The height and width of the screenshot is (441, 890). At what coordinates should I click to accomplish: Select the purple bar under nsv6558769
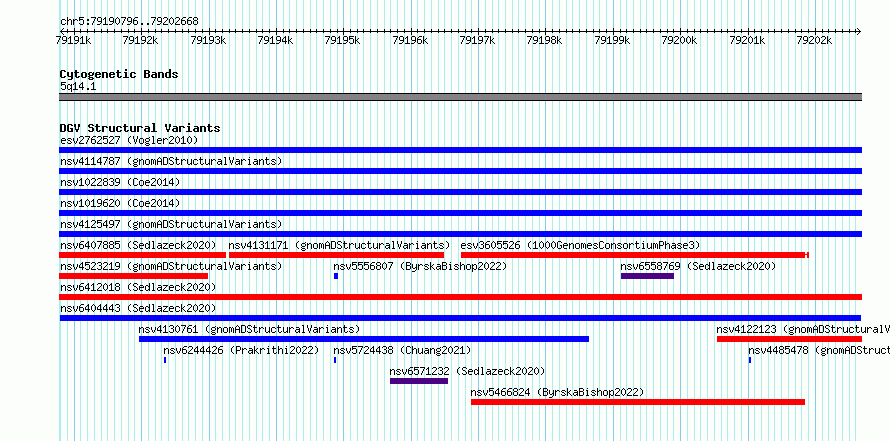pyautogui.click(x=648, y=276)
